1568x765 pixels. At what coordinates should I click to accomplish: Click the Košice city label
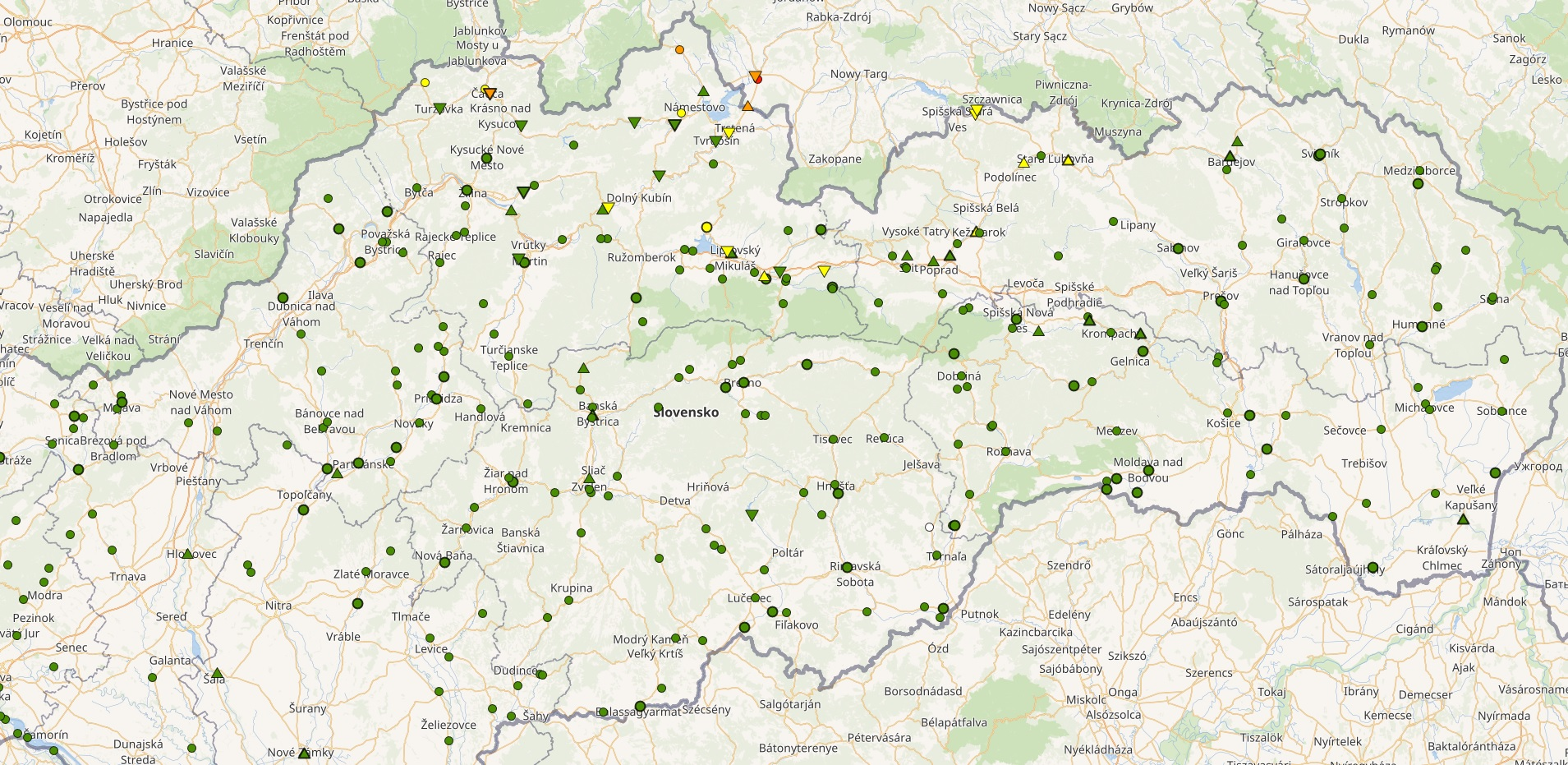coord(1223,423)
